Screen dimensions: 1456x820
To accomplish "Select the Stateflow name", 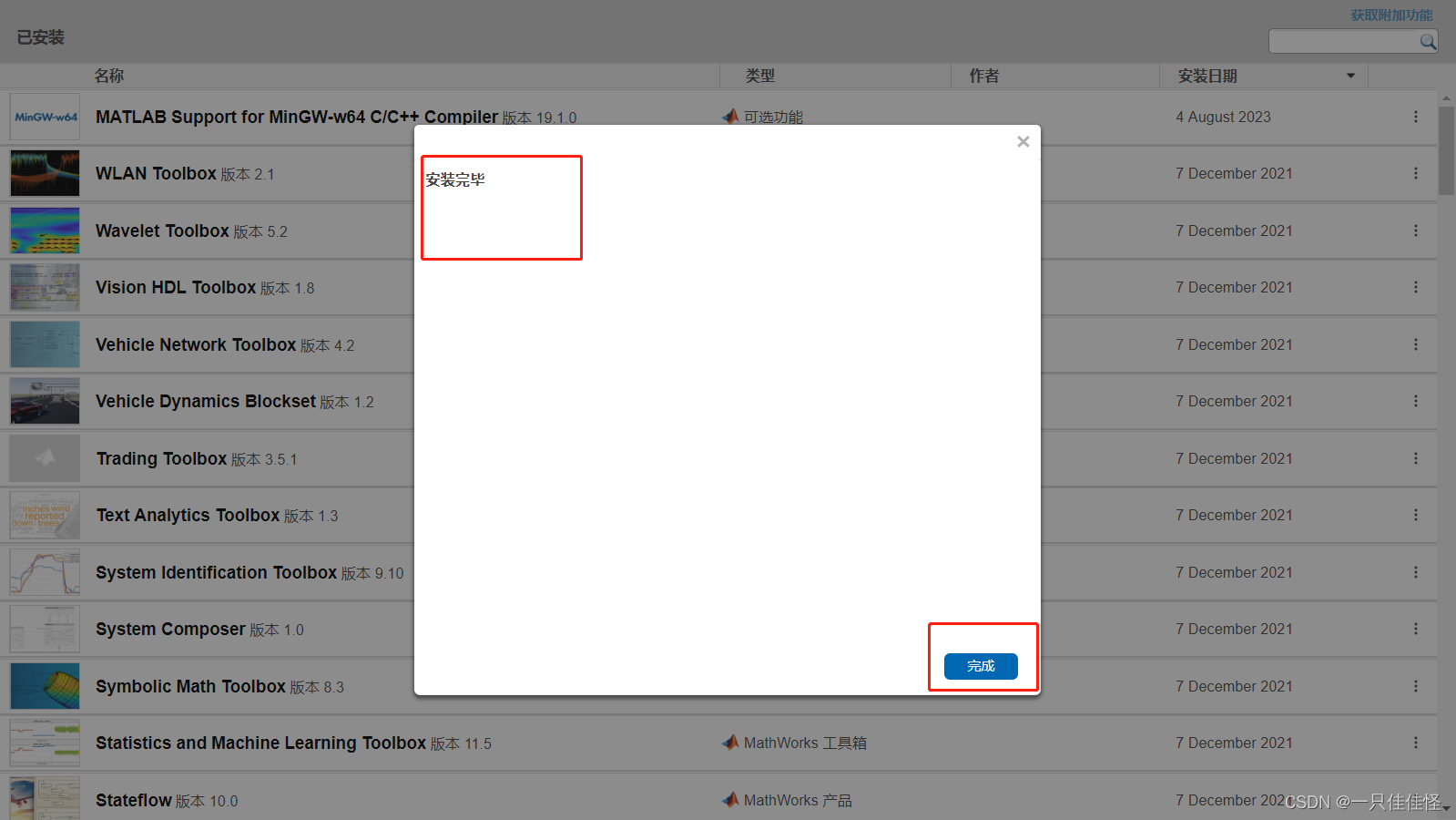I will tap(134, 800).
